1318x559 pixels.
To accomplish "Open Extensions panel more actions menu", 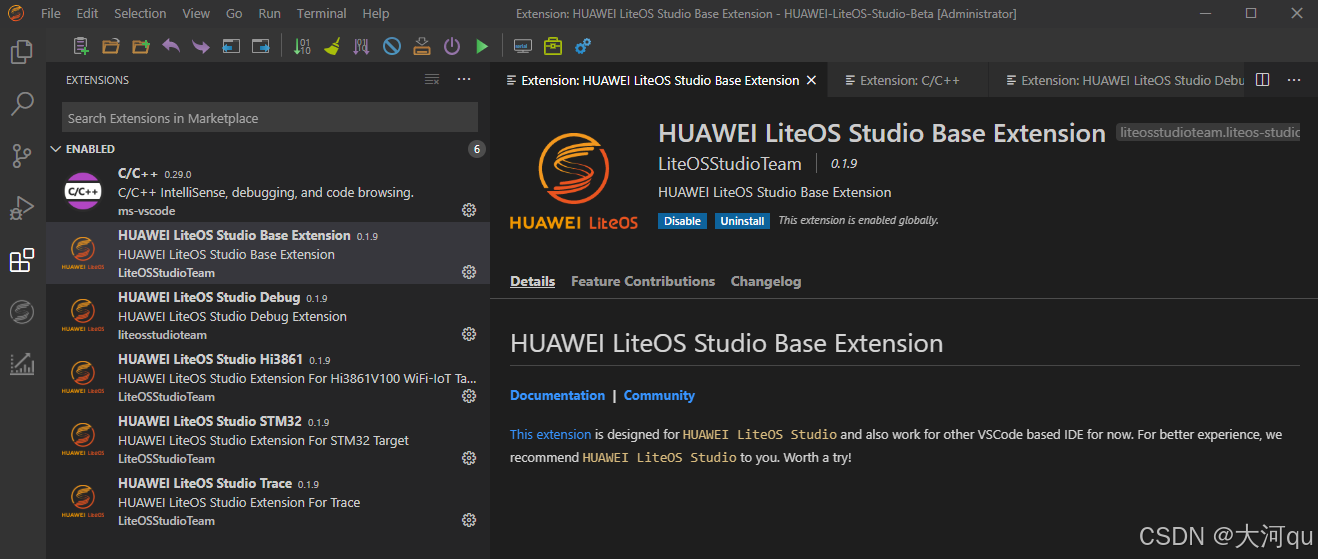I will tap(464, 80).
